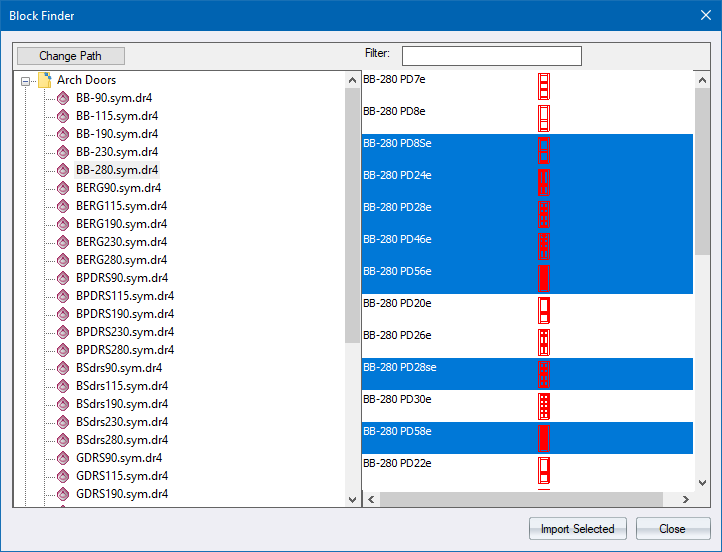Click into the Filter text field
Viewport: 722px width, 552px height.
(491, 56)
